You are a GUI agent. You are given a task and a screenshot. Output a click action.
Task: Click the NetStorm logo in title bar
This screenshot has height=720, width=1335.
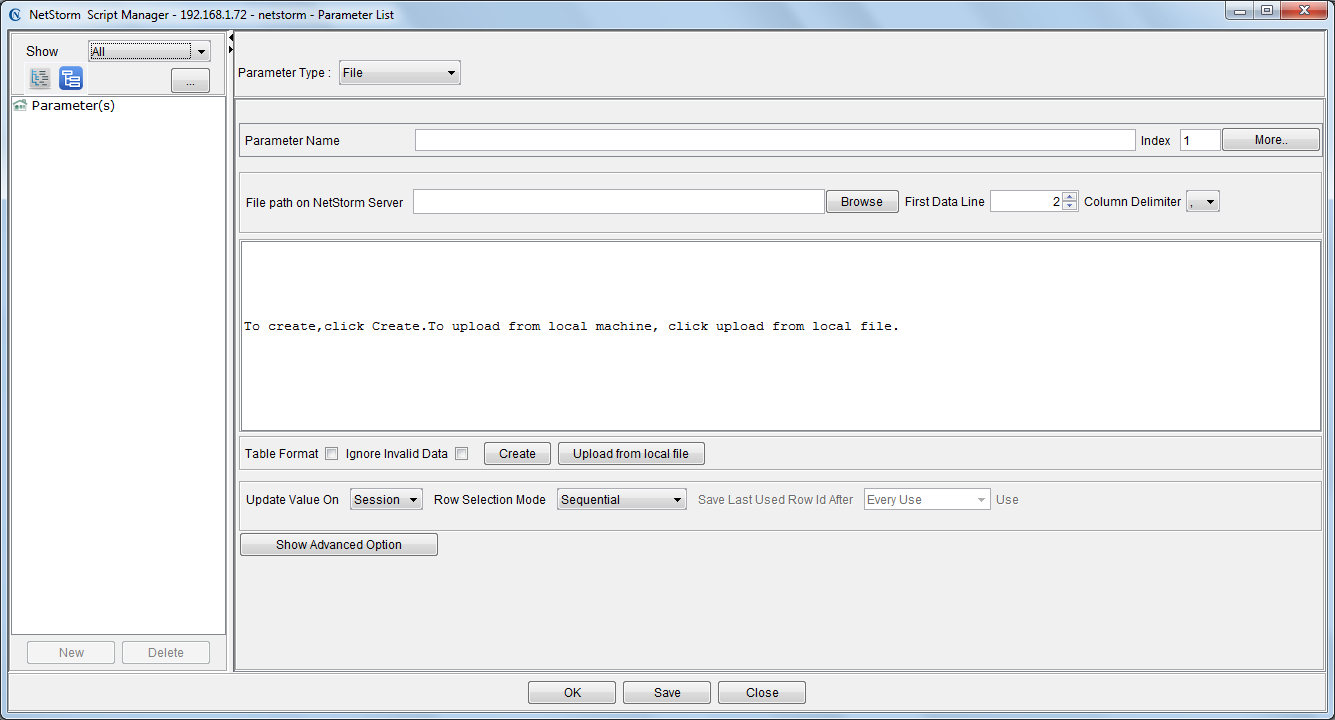[15, 15]
